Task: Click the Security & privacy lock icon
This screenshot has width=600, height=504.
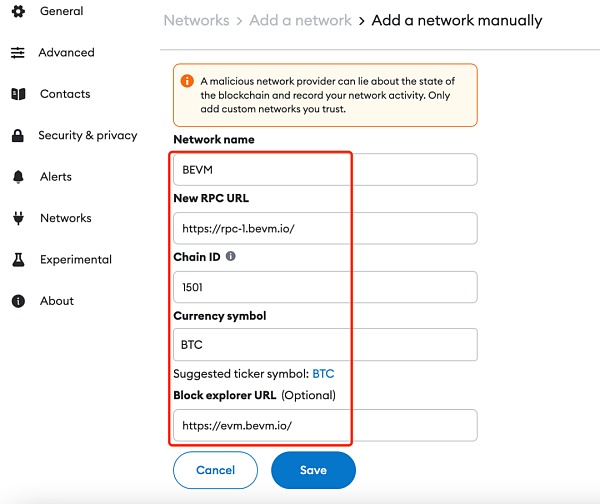Action: [17, 135]
